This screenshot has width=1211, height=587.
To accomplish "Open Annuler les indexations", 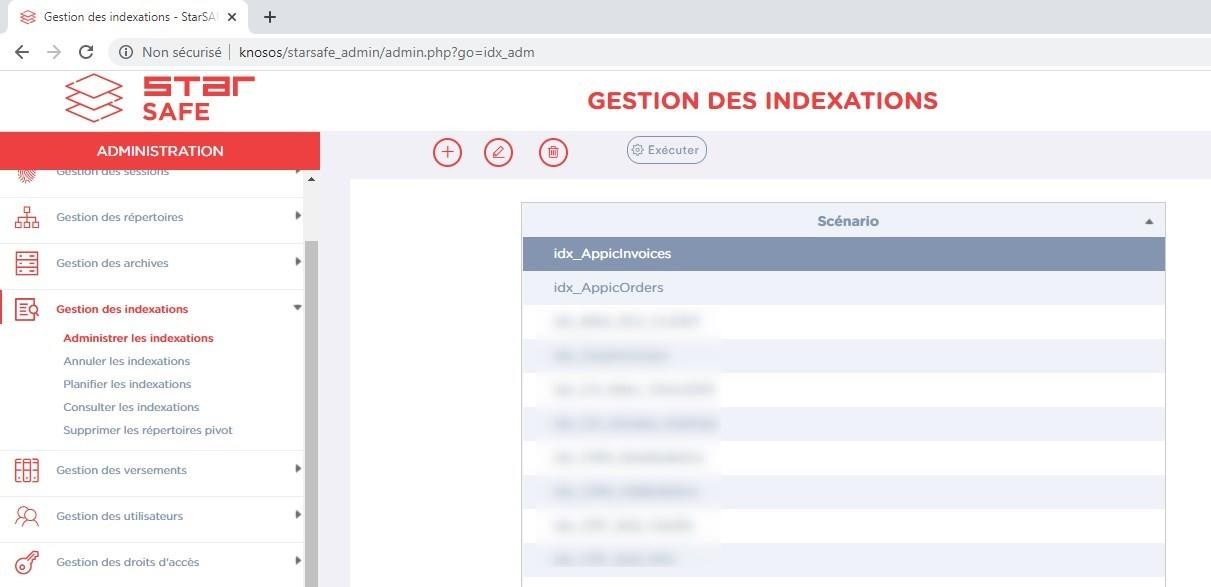I will point(126,361).
